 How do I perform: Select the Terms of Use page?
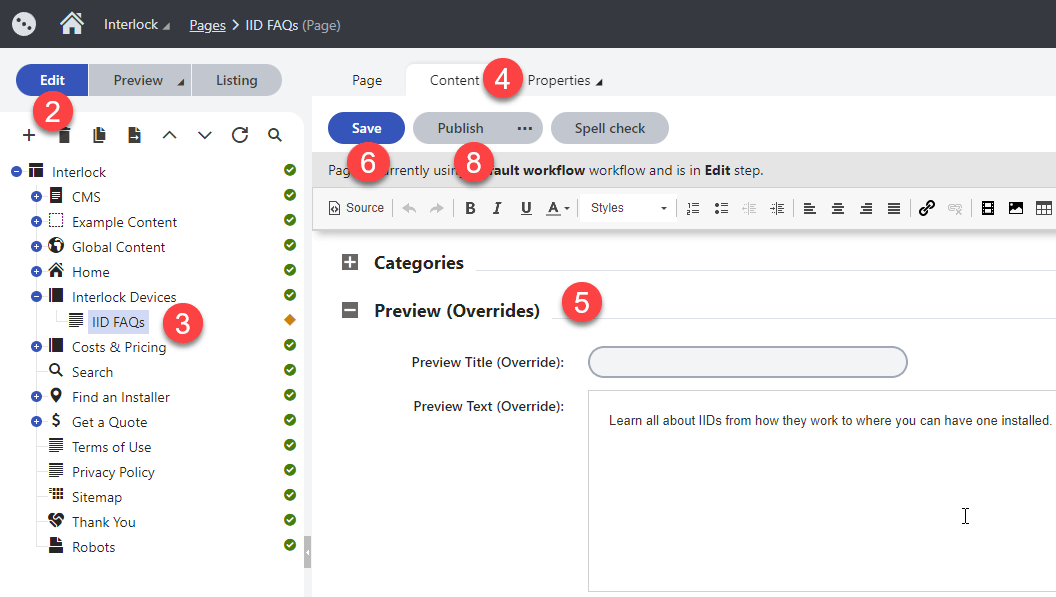coord(111,447)
